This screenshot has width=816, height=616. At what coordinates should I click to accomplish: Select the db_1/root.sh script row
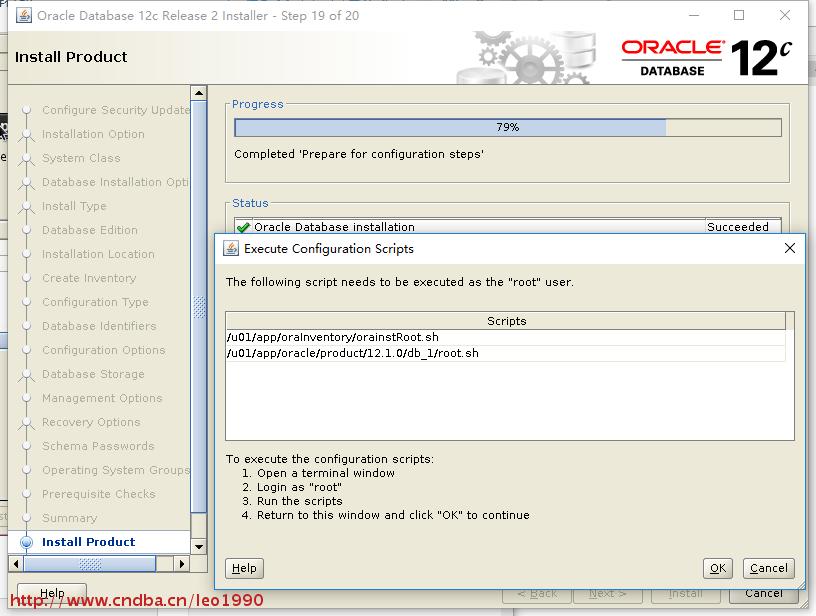pos(505,353)
